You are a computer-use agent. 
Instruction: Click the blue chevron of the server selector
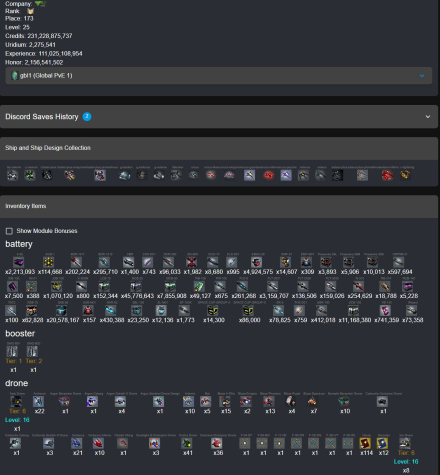point(422,76)
